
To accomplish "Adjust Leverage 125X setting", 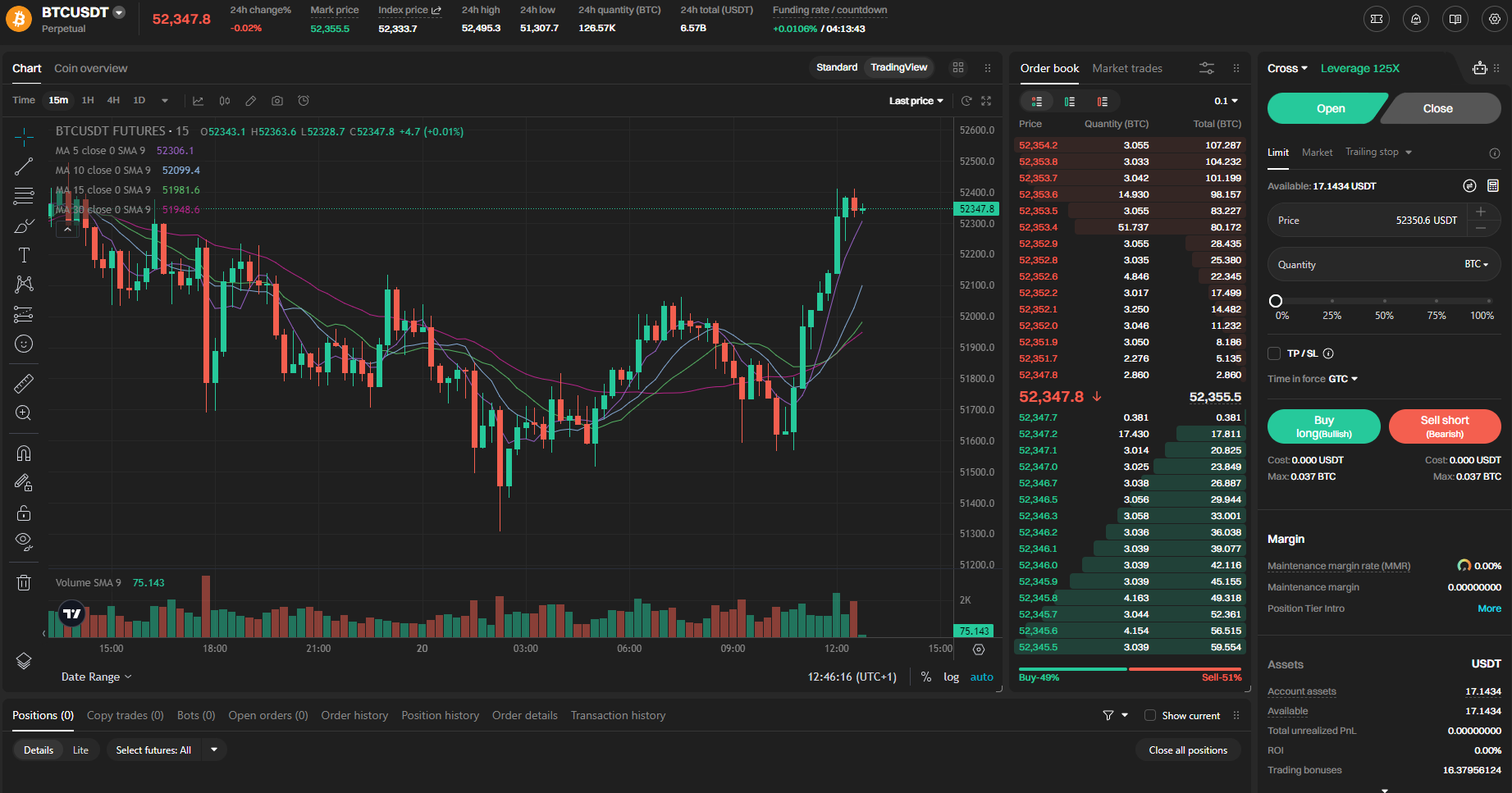I will pyautogui.click(x=1359, y=68).
